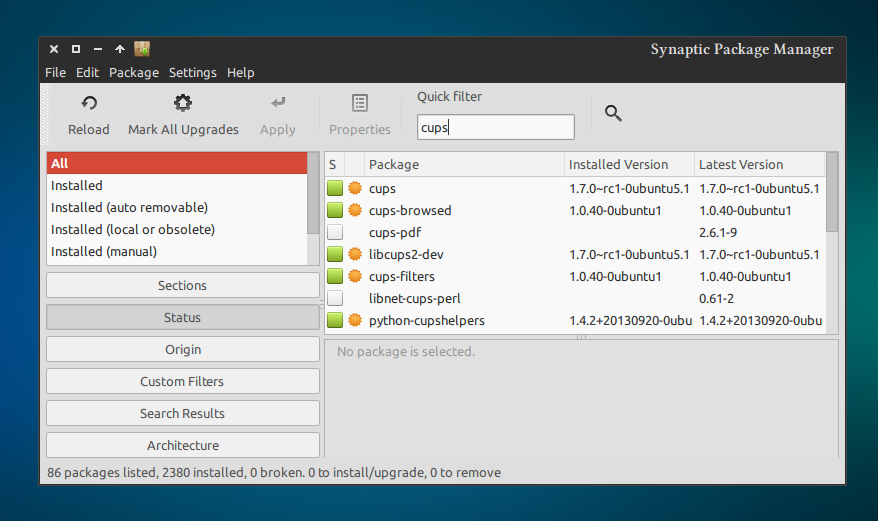The height and width of the screenshot is (521, 878).
Task: Select the cups-pdf package name
Action: (x=395, y=232)
